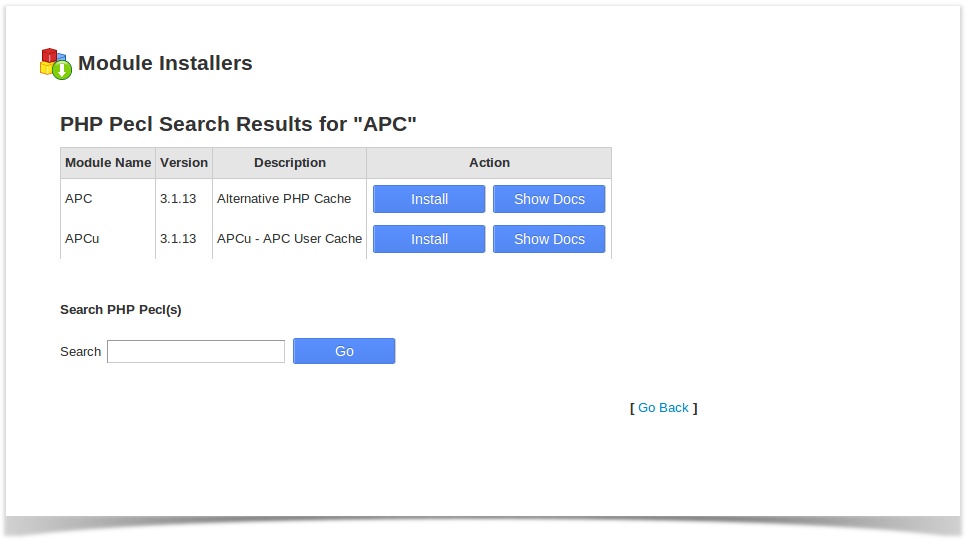Image resolution: width=974 pixels, height=545 pixels.
Task: Select the APC module name cell
Action: (79, 199)
